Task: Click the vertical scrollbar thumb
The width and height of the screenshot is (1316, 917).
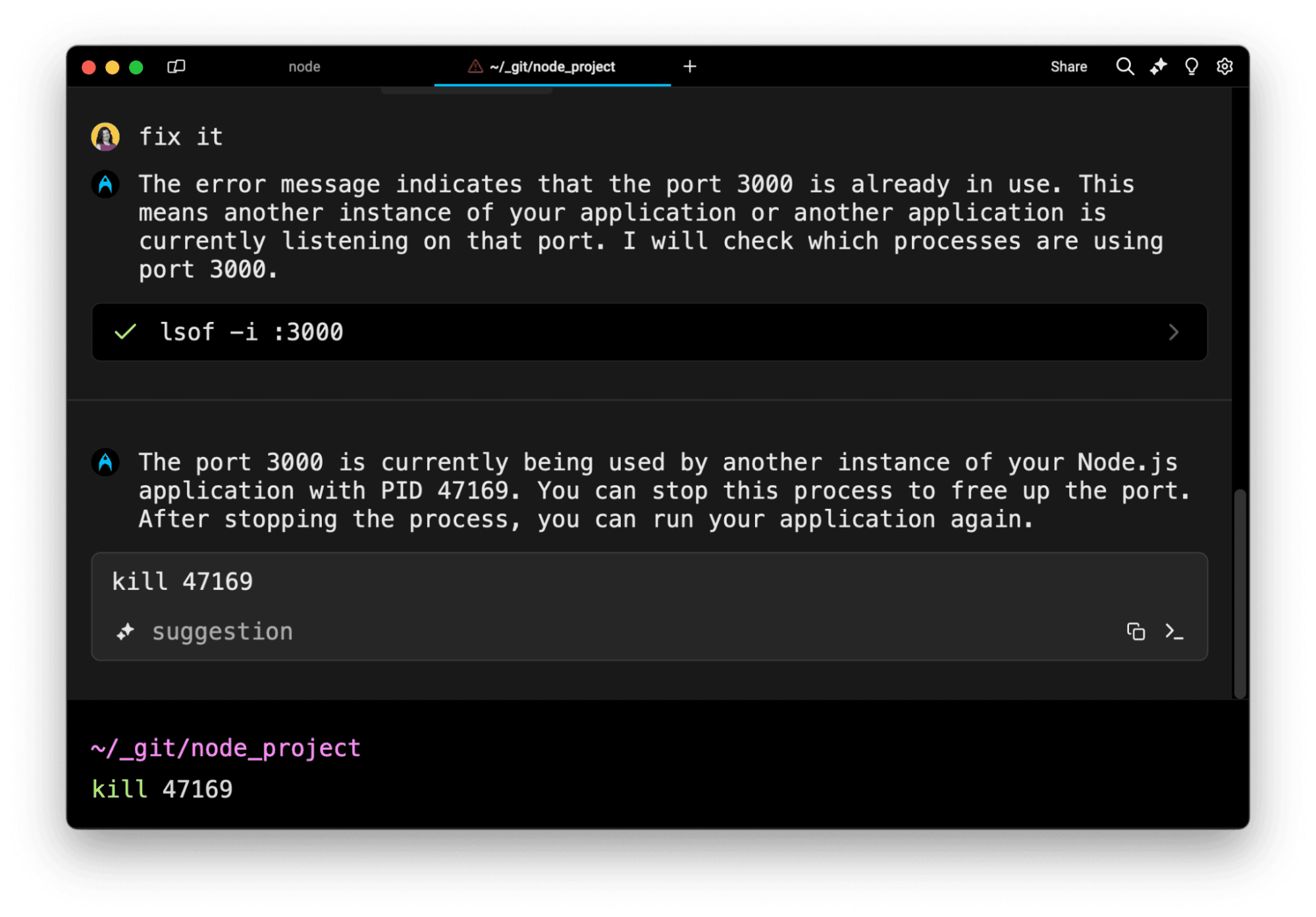Action: (x=1239, y=592)
